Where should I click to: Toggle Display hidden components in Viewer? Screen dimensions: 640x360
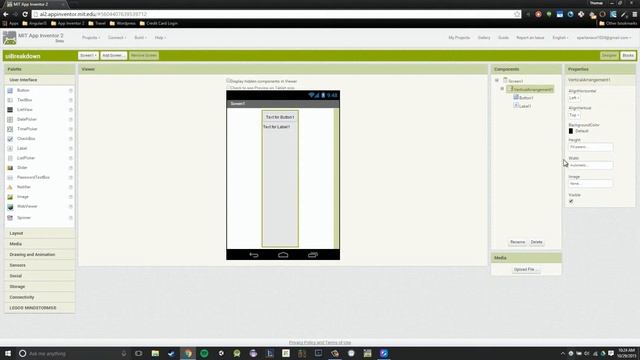tap(229, 81)
